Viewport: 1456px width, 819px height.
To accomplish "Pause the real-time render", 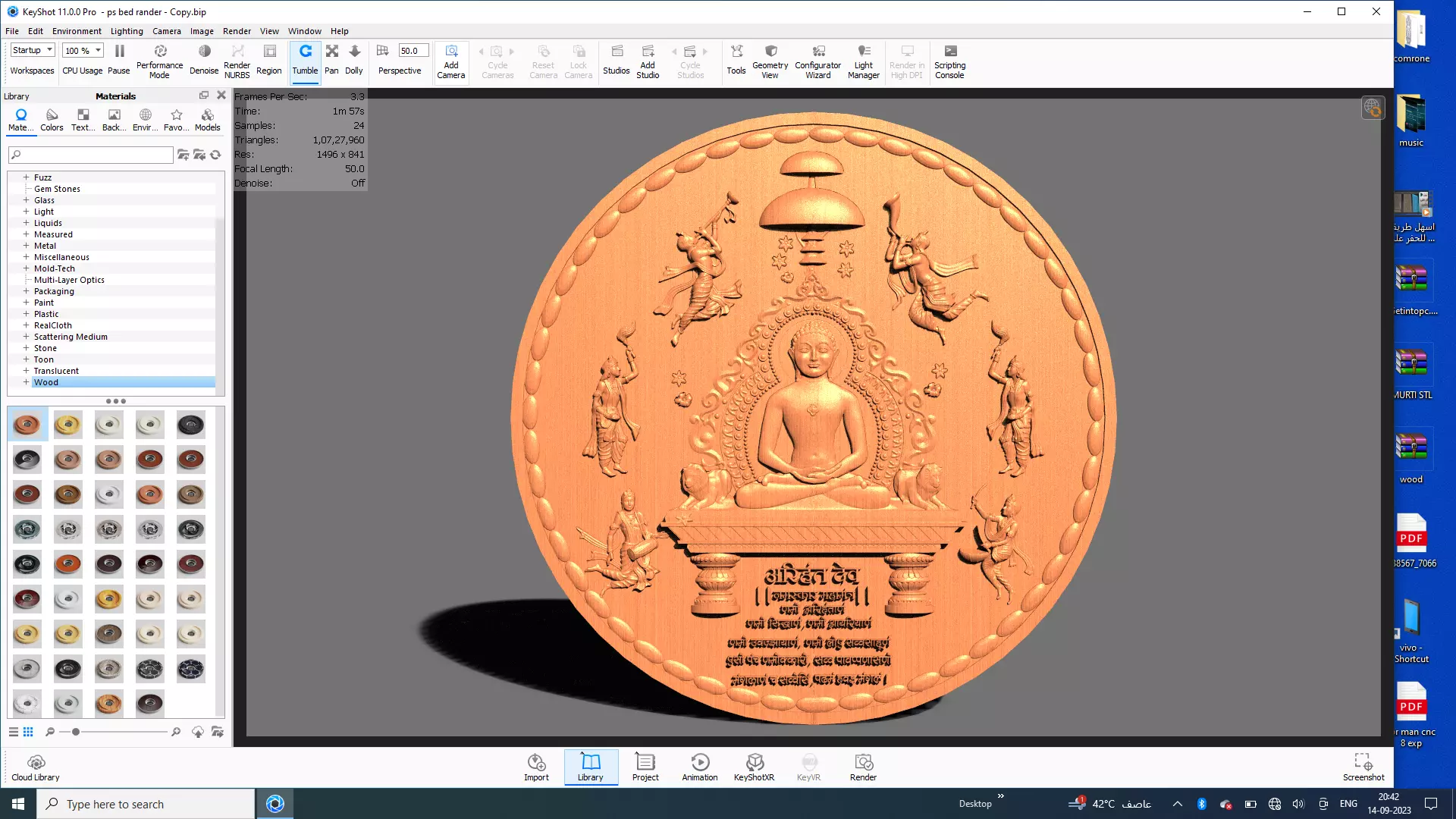I will (x=119, y=58).
